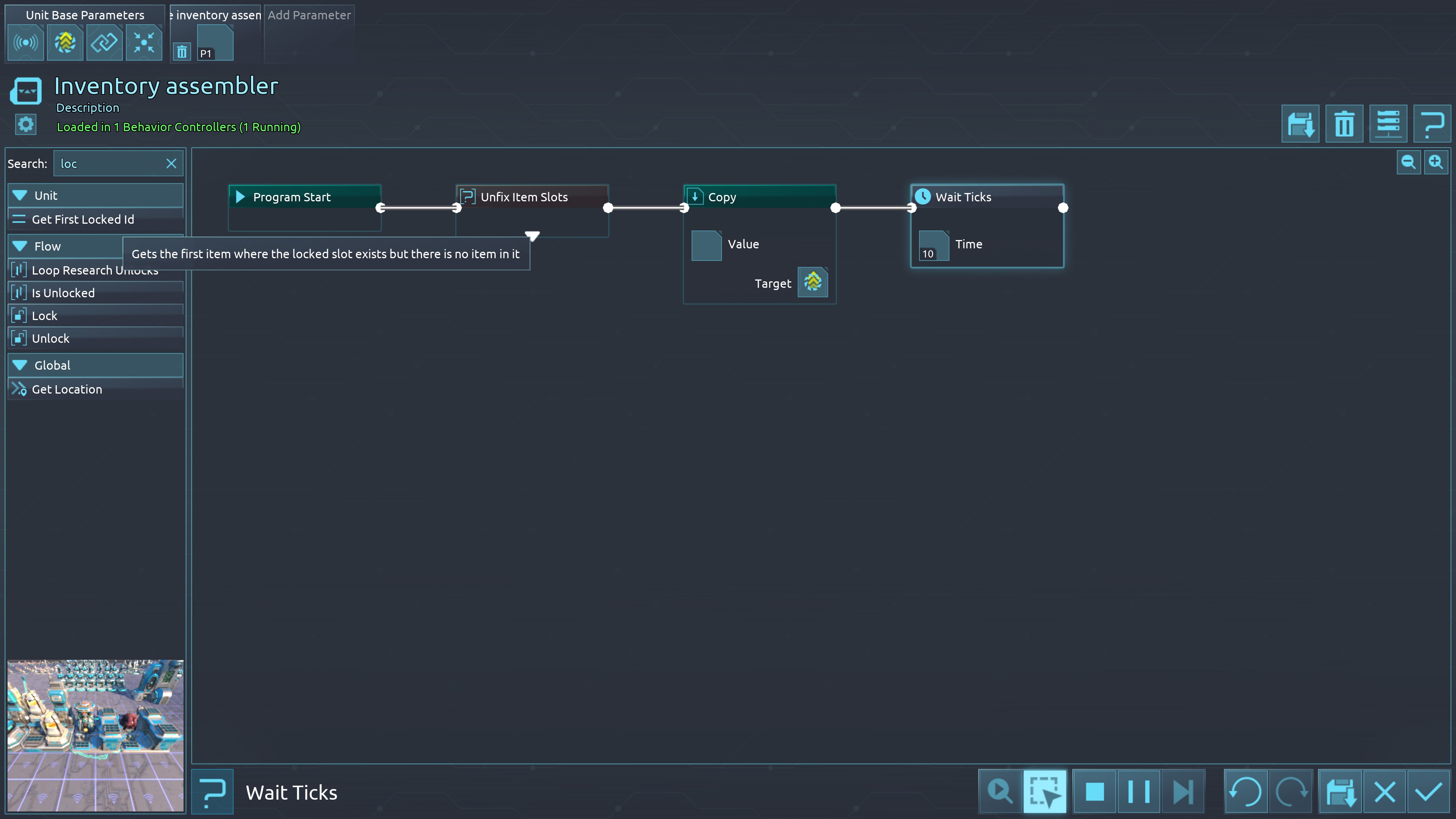Collapse the Flow category

20,246
